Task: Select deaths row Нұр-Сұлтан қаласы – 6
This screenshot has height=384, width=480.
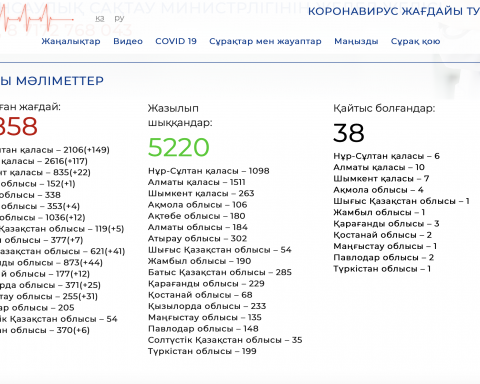Action: click(x=386, y=156)
